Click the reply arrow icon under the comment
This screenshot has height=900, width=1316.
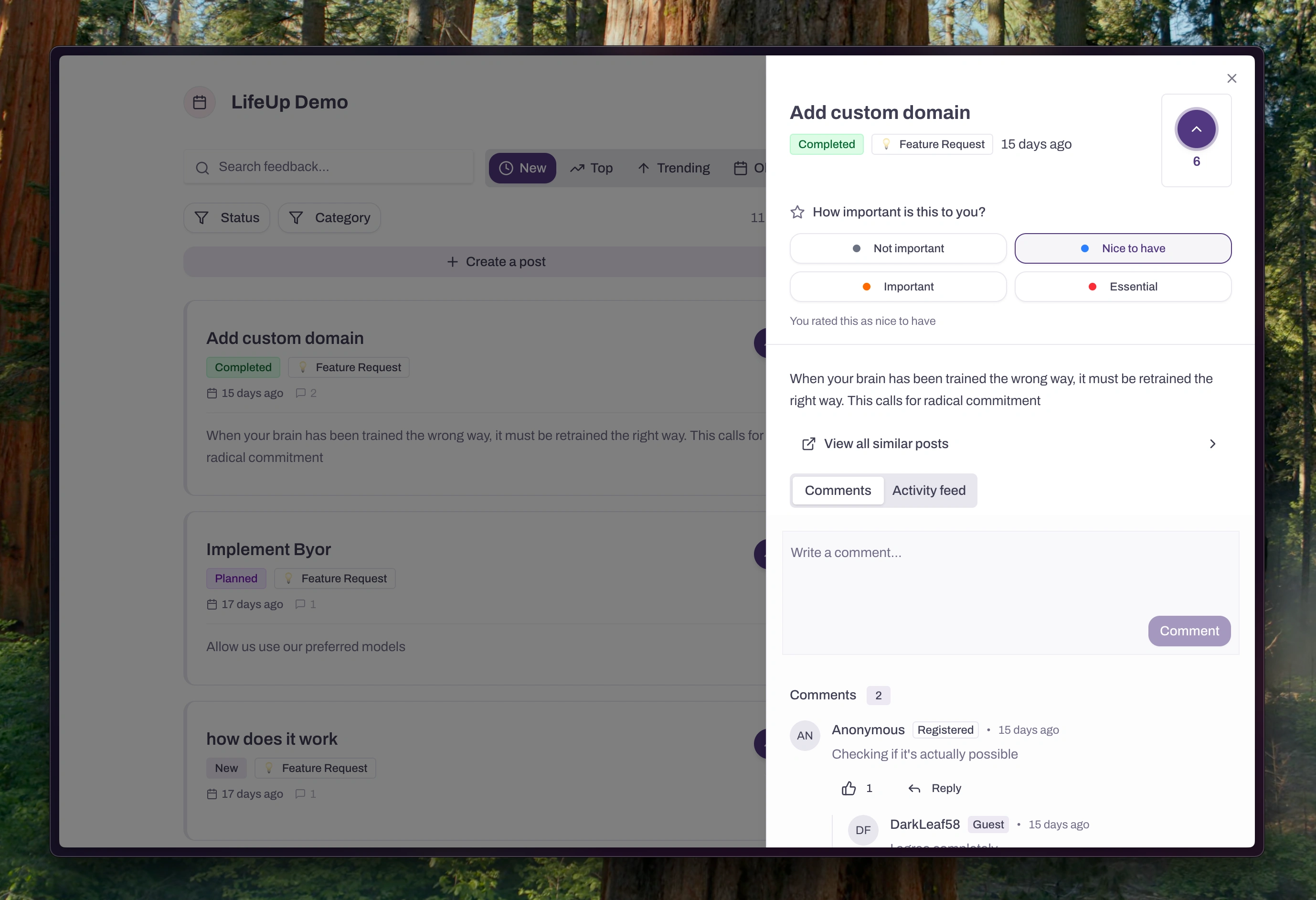click(x=915, y=788)
